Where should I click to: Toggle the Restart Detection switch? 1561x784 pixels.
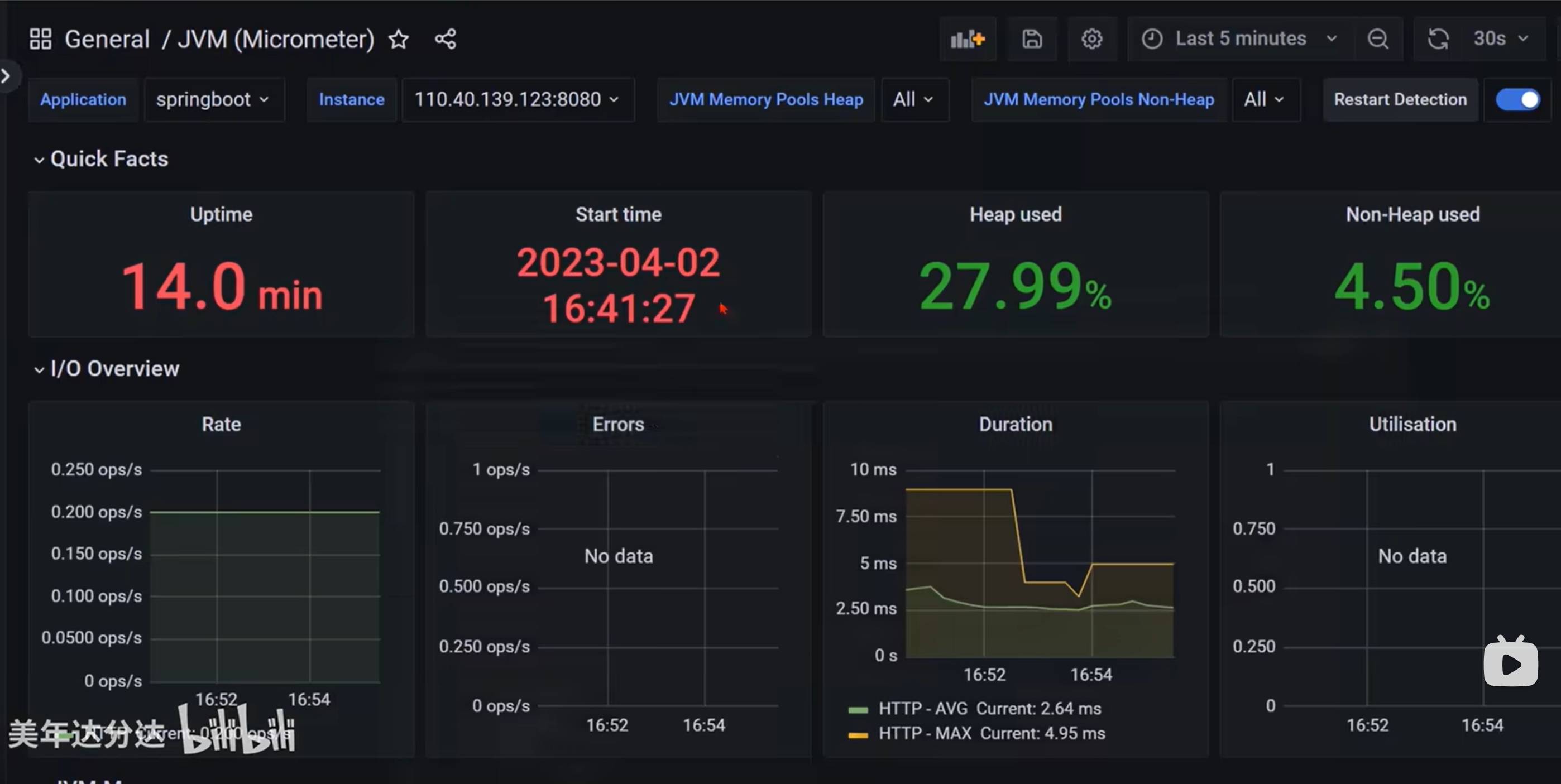pyautogui.click(x=1518, y=99)
